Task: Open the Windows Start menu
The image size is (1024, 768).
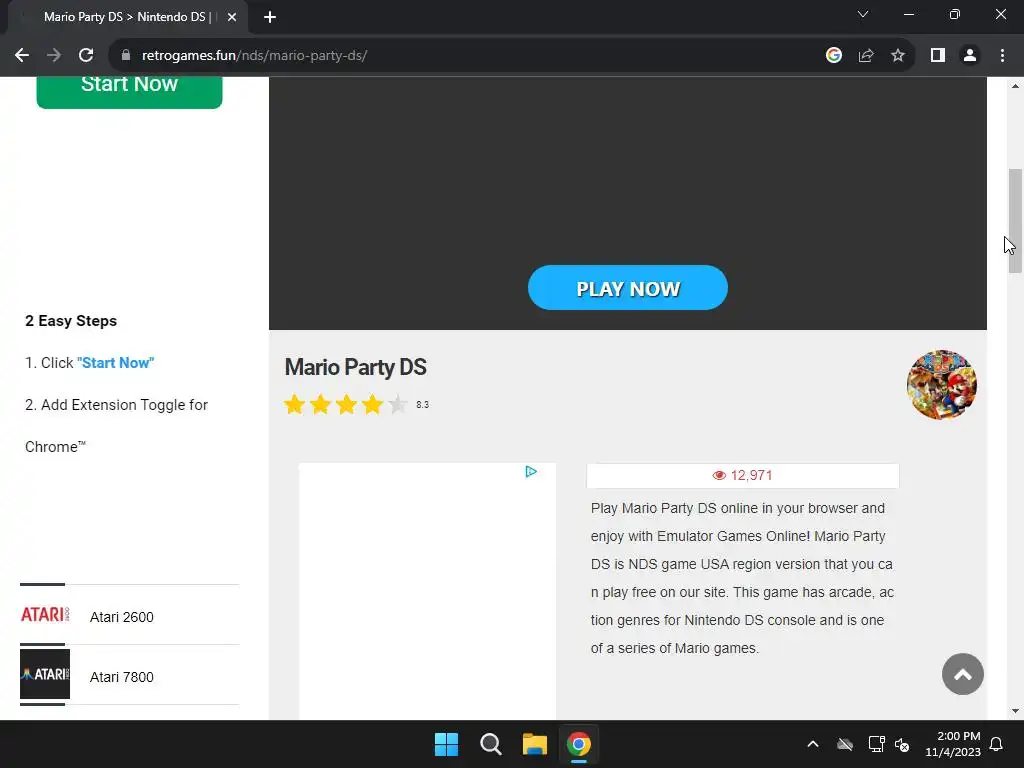Action: tap(447, 744)
